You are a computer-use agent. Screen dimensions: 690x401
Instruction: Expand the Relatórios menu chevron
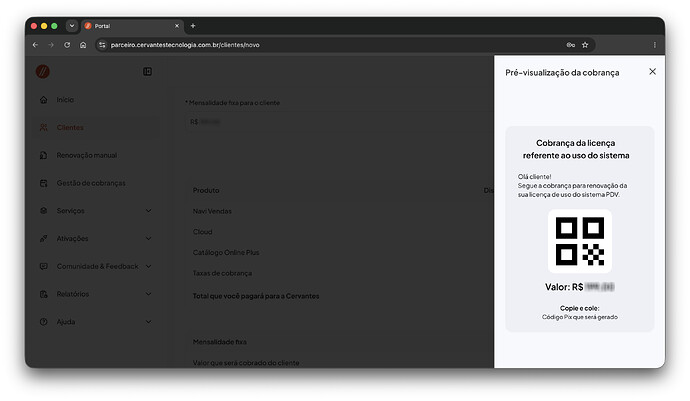(x=148, y=294)
